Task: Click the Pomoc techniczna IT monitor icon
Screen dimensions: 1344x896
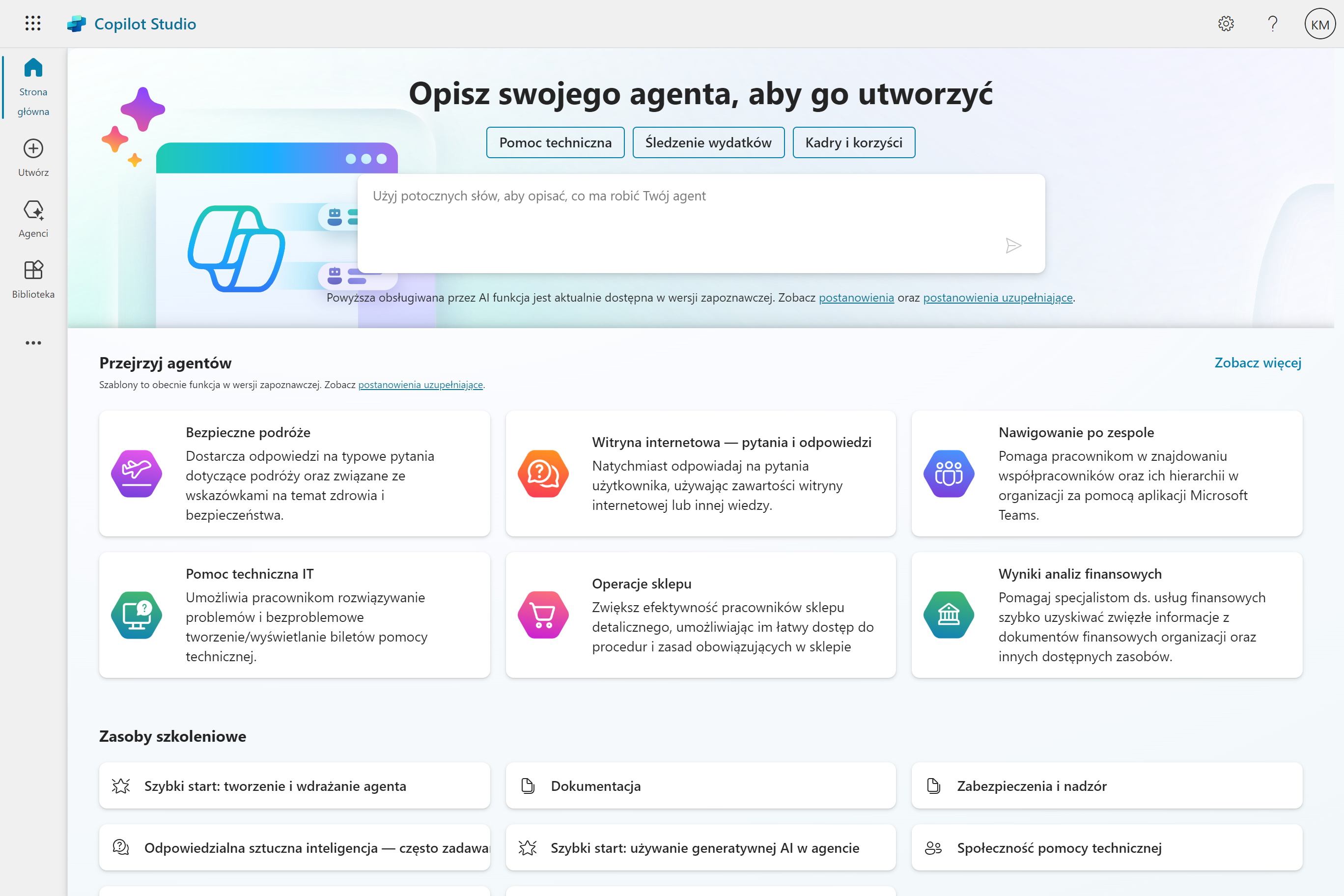Action: tap(137, 615)
